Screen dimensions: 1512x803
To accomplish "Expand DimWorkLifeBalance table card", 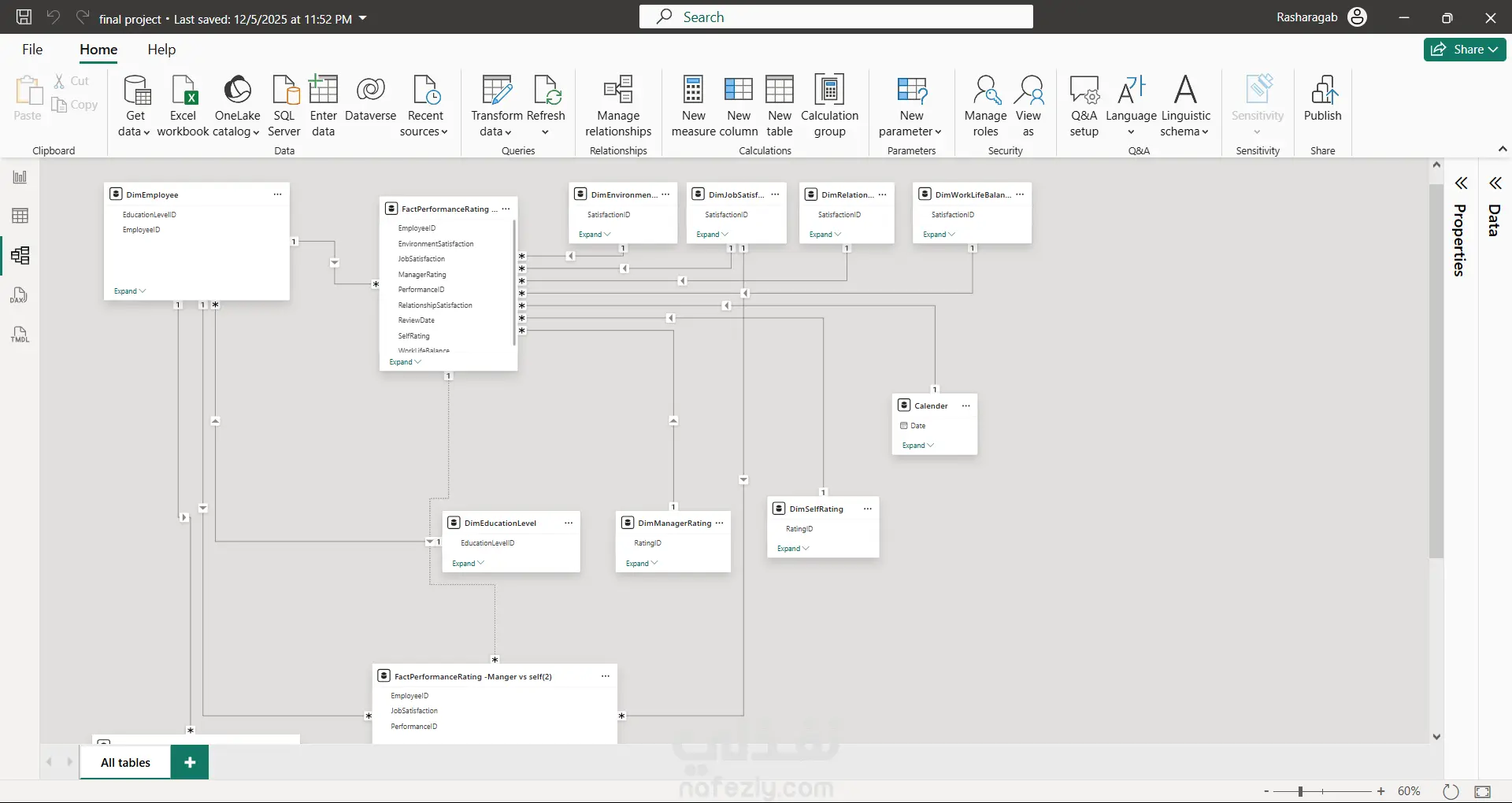I will coord(939,235).
